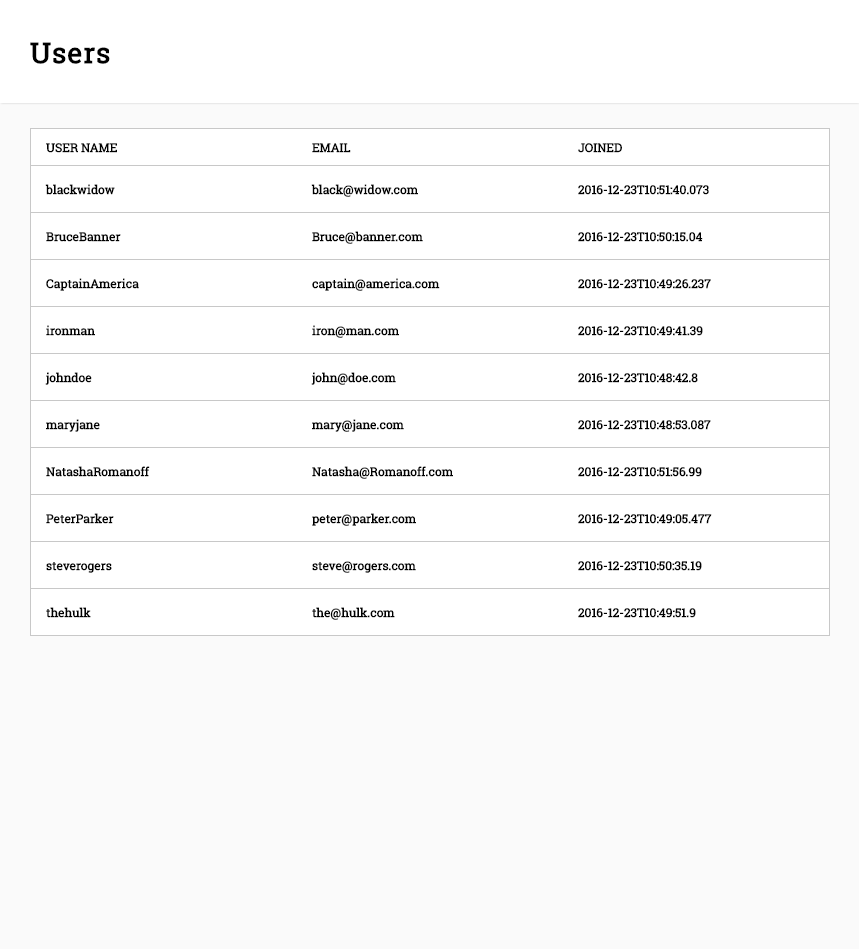Select the joined date ending in 10:51:56.99
This screenshot has height=949, width=859.
(640, 472)
